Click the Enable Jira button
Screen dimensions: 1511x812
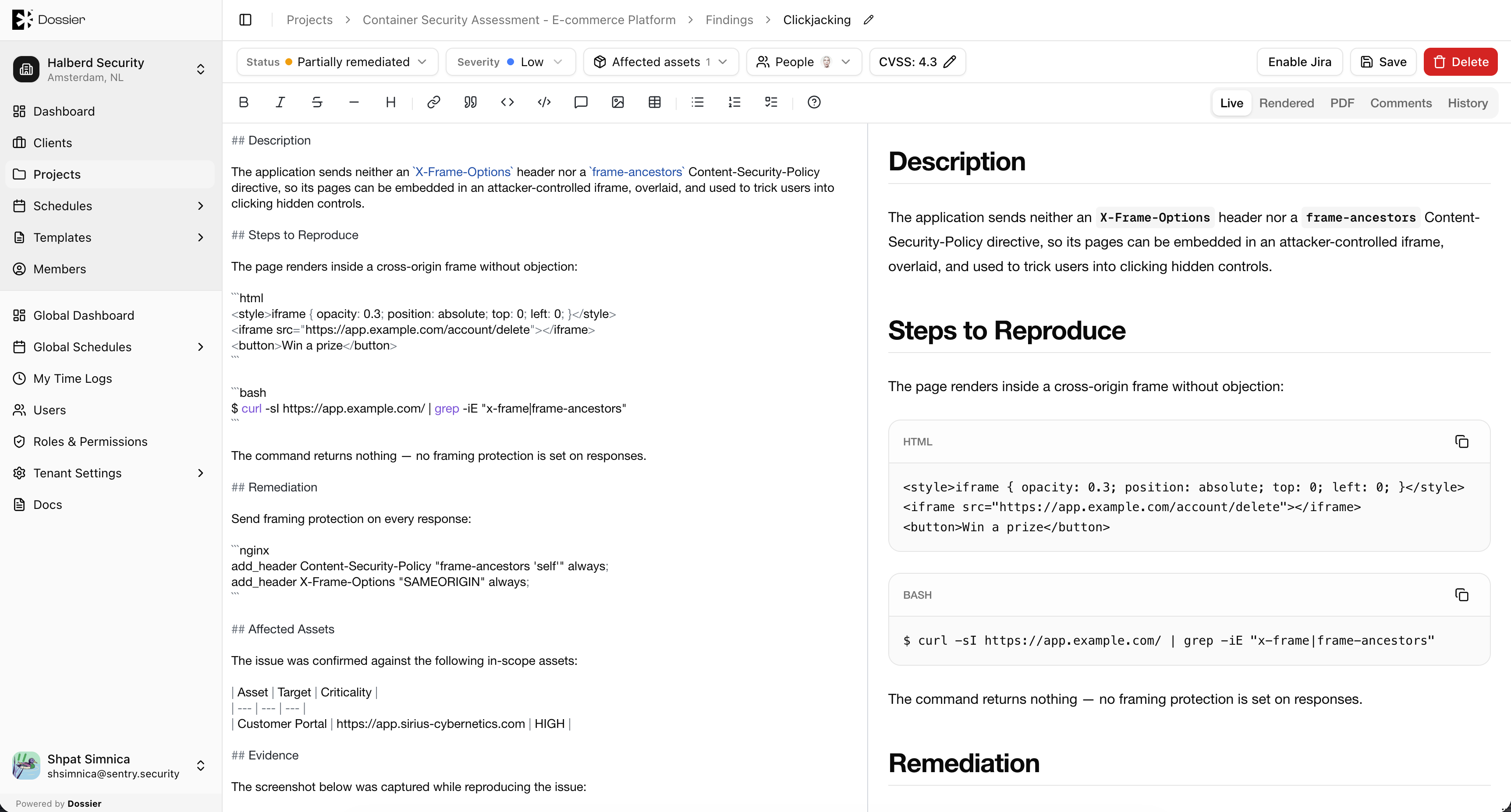coord(1299,62)
